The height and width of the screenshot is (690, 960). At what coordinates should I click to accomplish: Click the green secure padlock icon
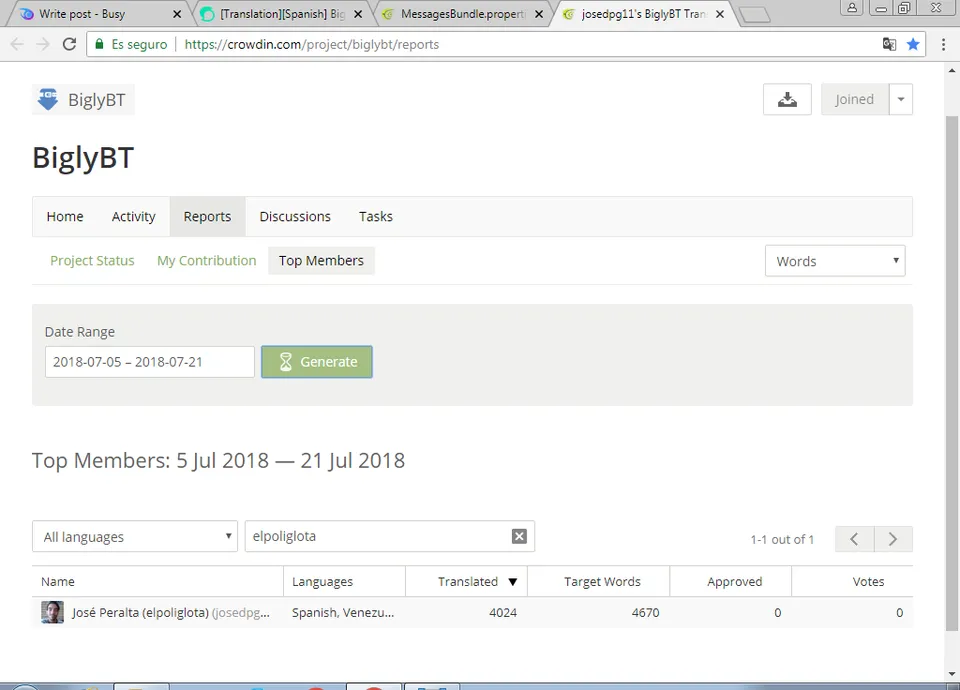pyautogui.click(x=99, y=44)
